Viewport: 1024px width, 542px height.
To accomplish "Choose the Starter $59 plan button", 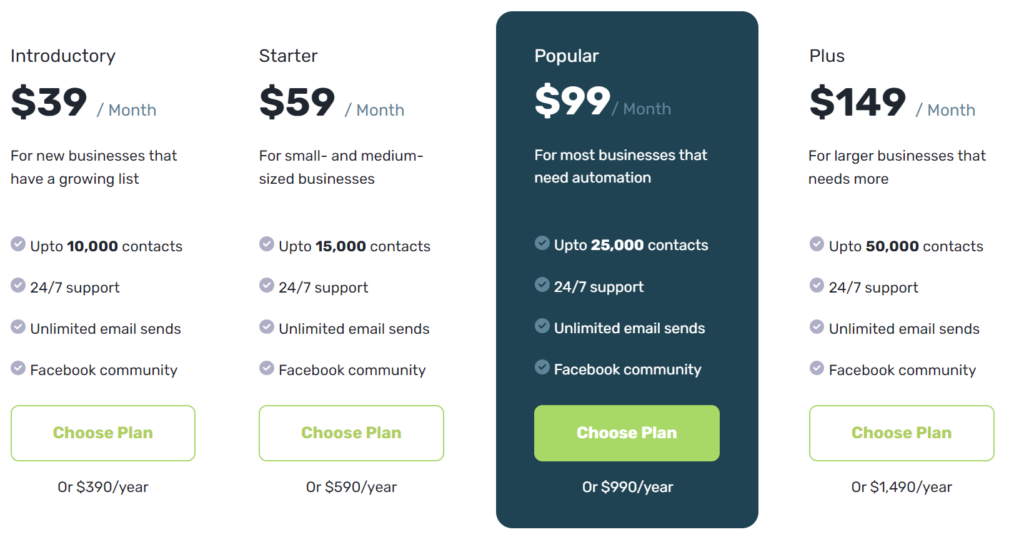I will click(x=351, y=433).
